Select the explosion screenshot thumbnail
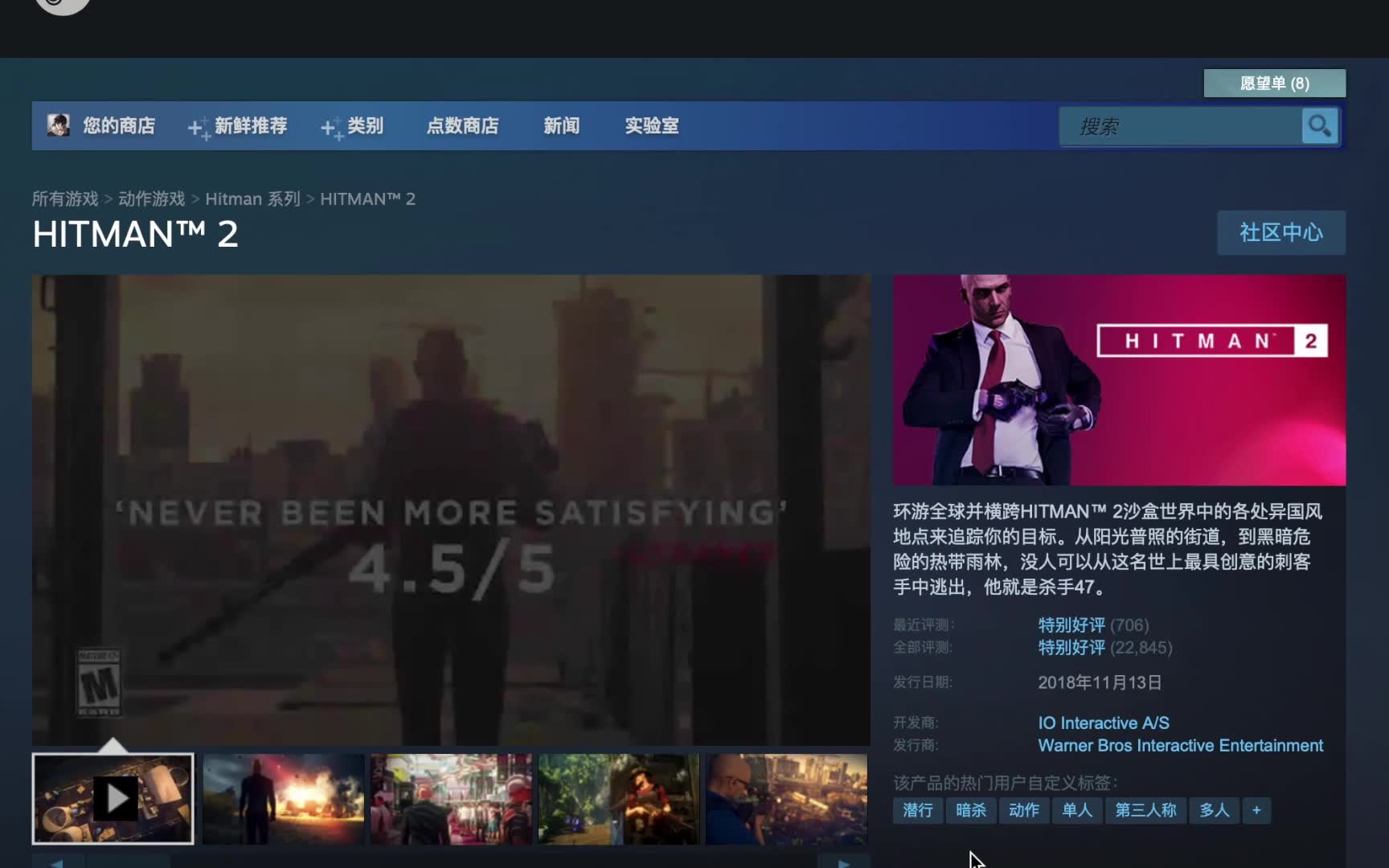The width and height of the screenshot is (1389, 868). 283,799
